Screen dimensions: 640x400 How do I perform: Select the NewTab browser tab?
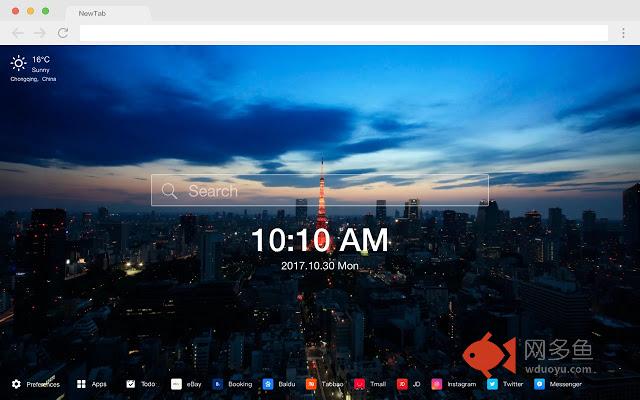point(108,13)
